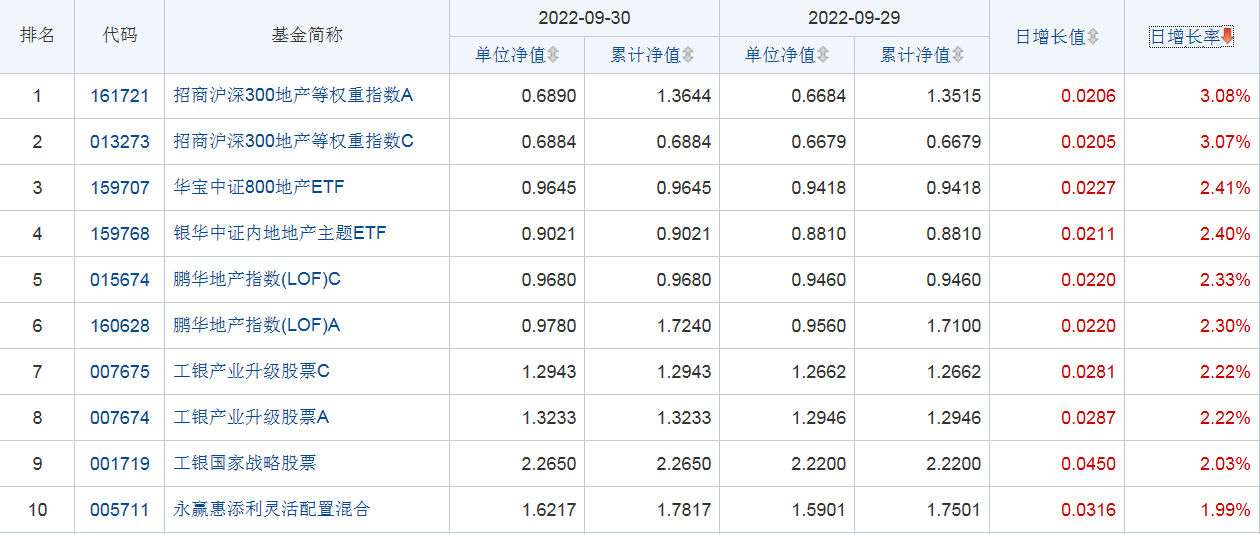Click the 日增长值 sort arrows icon
The height and width of the screenshot is (534, 1260).
[x=1093, y=37]
